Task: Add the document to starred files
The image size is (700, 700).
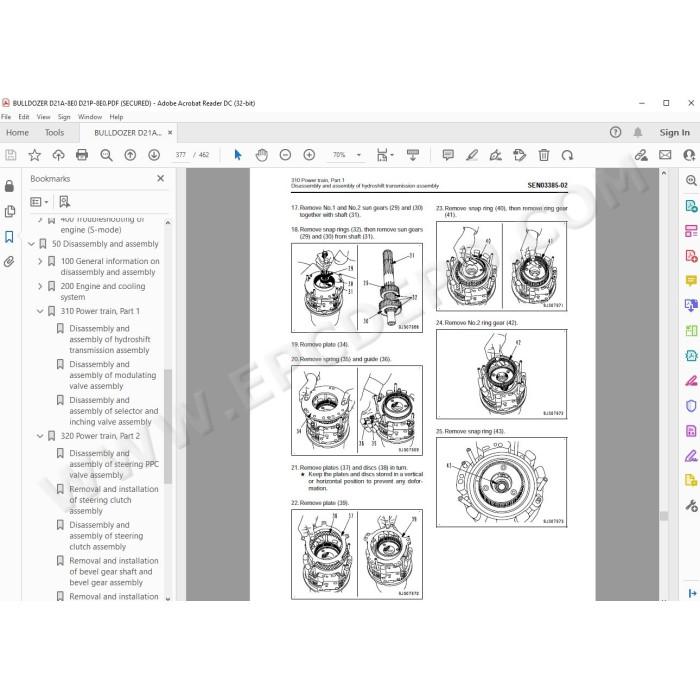Action: coord(34,155)
